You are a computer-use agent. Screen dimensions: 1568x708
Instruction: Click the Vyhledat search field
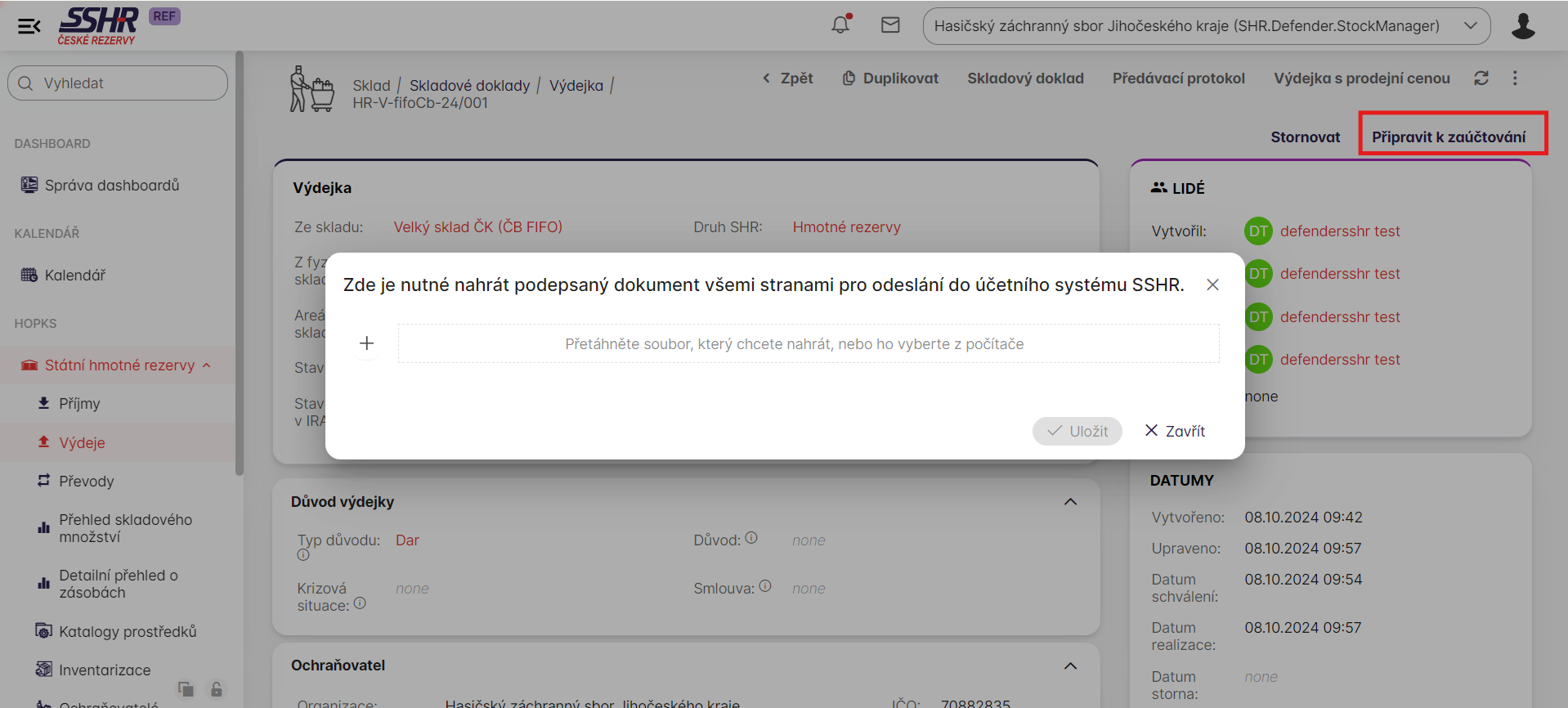[118, 83]
